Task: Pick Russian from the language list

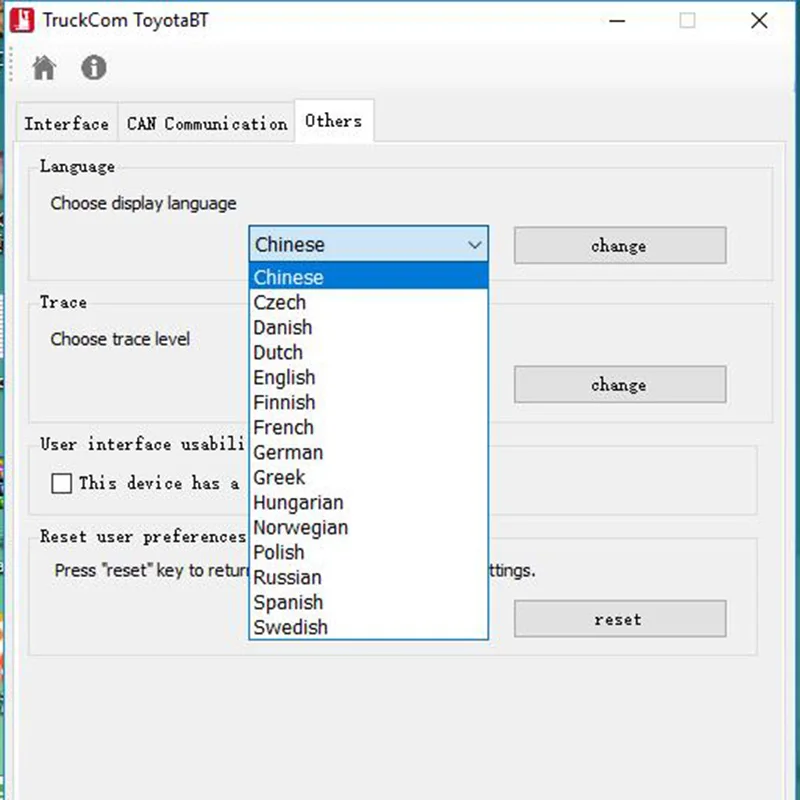Action: pyautogui.click(x=368, y=577)
